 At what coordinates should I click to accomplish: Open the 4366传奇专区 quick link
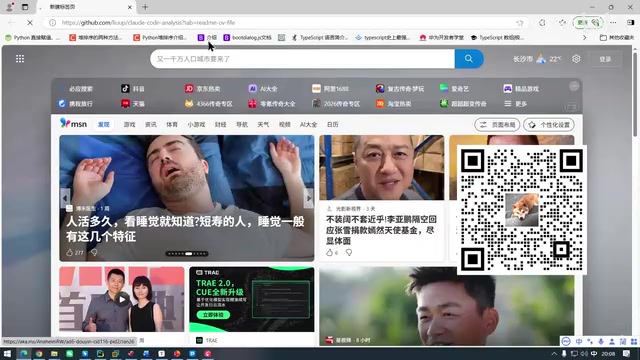tap(209, 104)
